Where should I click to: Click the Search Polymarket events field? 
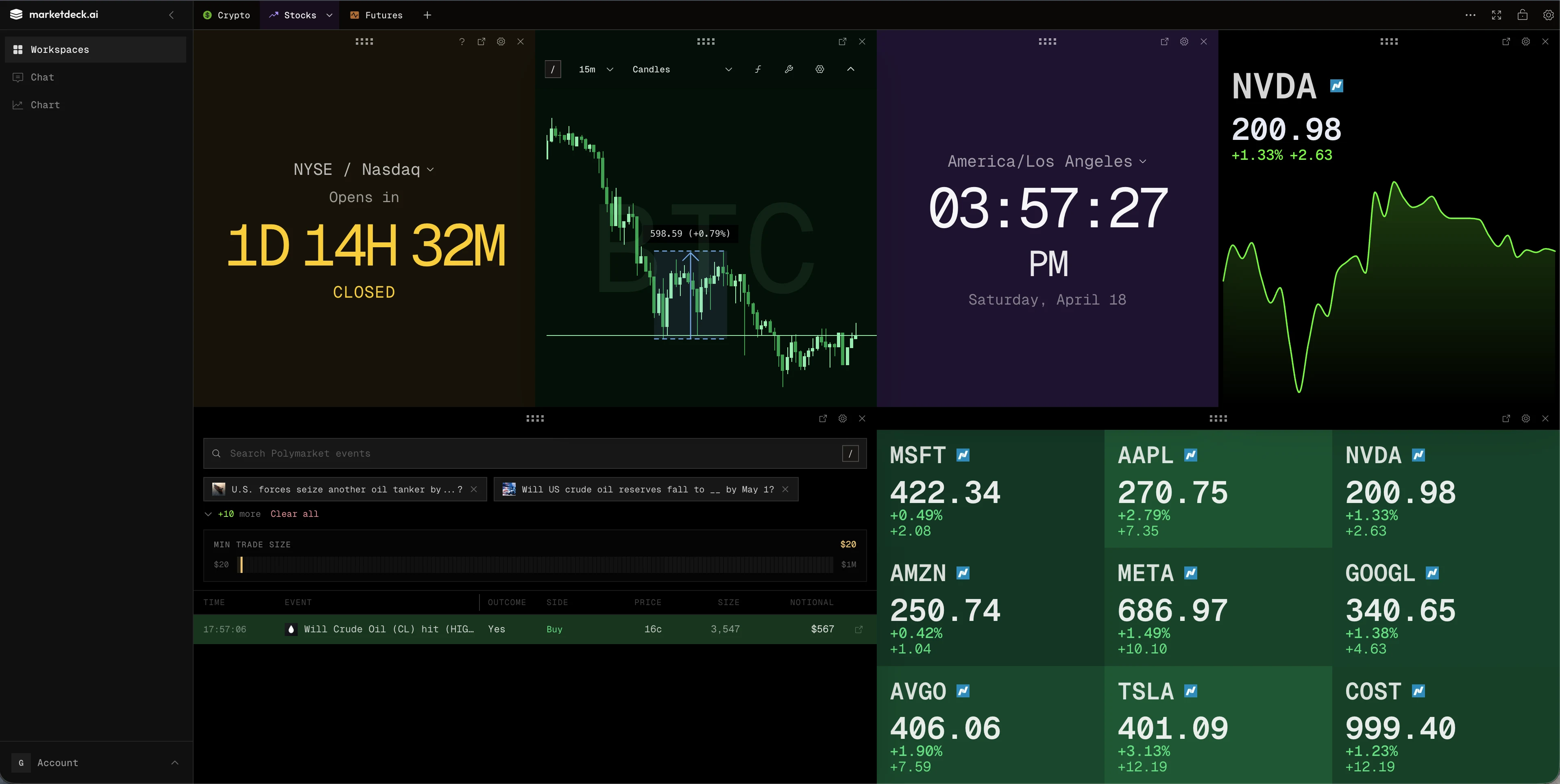[x=535, y=453]
